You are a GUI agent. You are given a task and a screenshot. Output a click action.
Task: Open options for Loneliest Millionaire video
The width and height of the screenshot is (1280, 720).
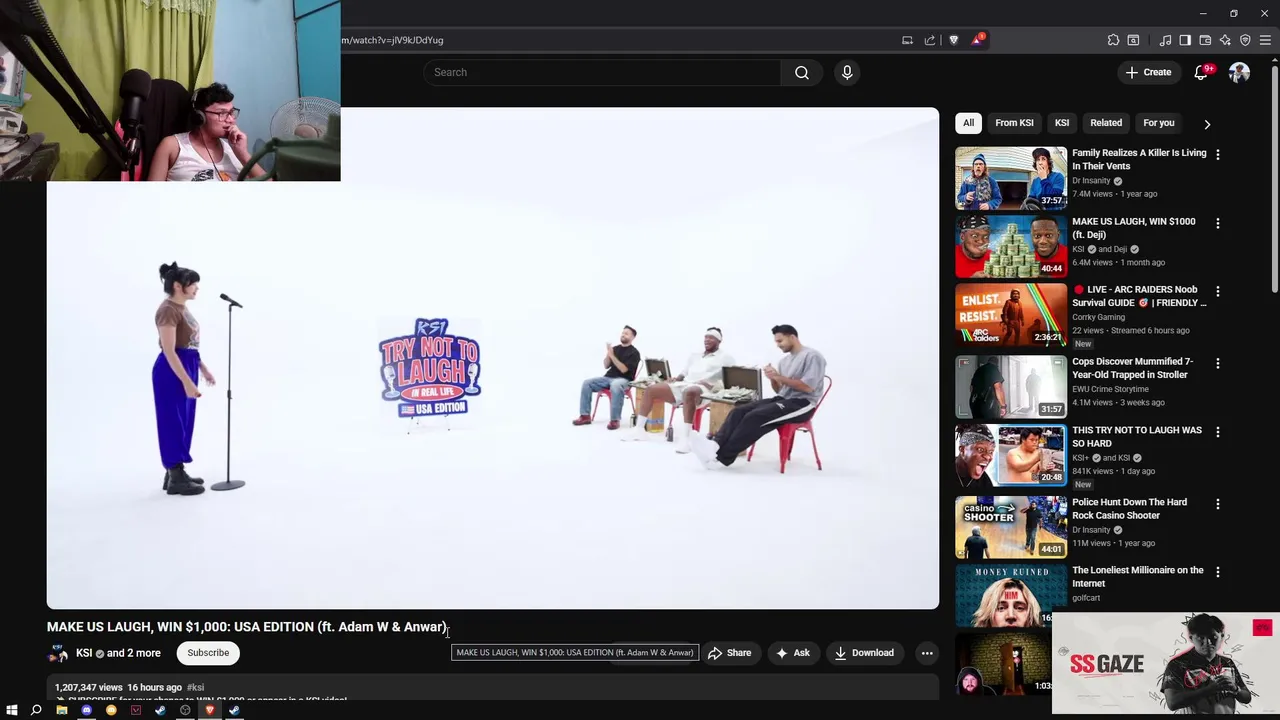tap(1217, 572)
